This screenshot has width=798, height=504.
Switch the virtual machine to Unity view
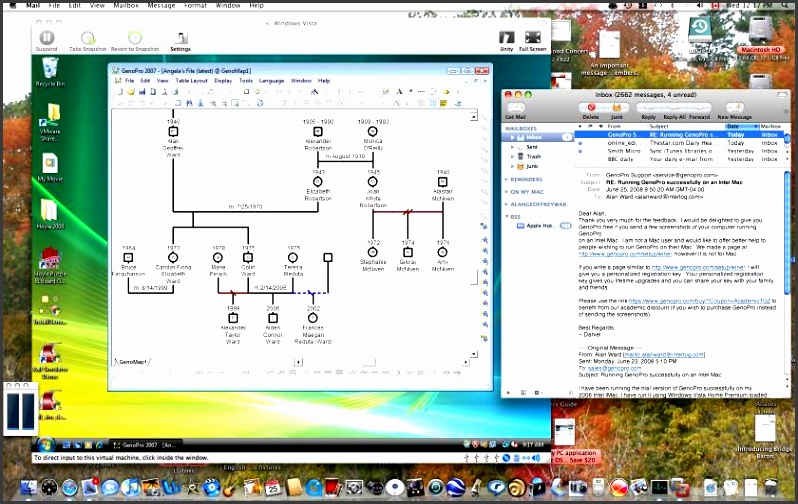[506, 38]
